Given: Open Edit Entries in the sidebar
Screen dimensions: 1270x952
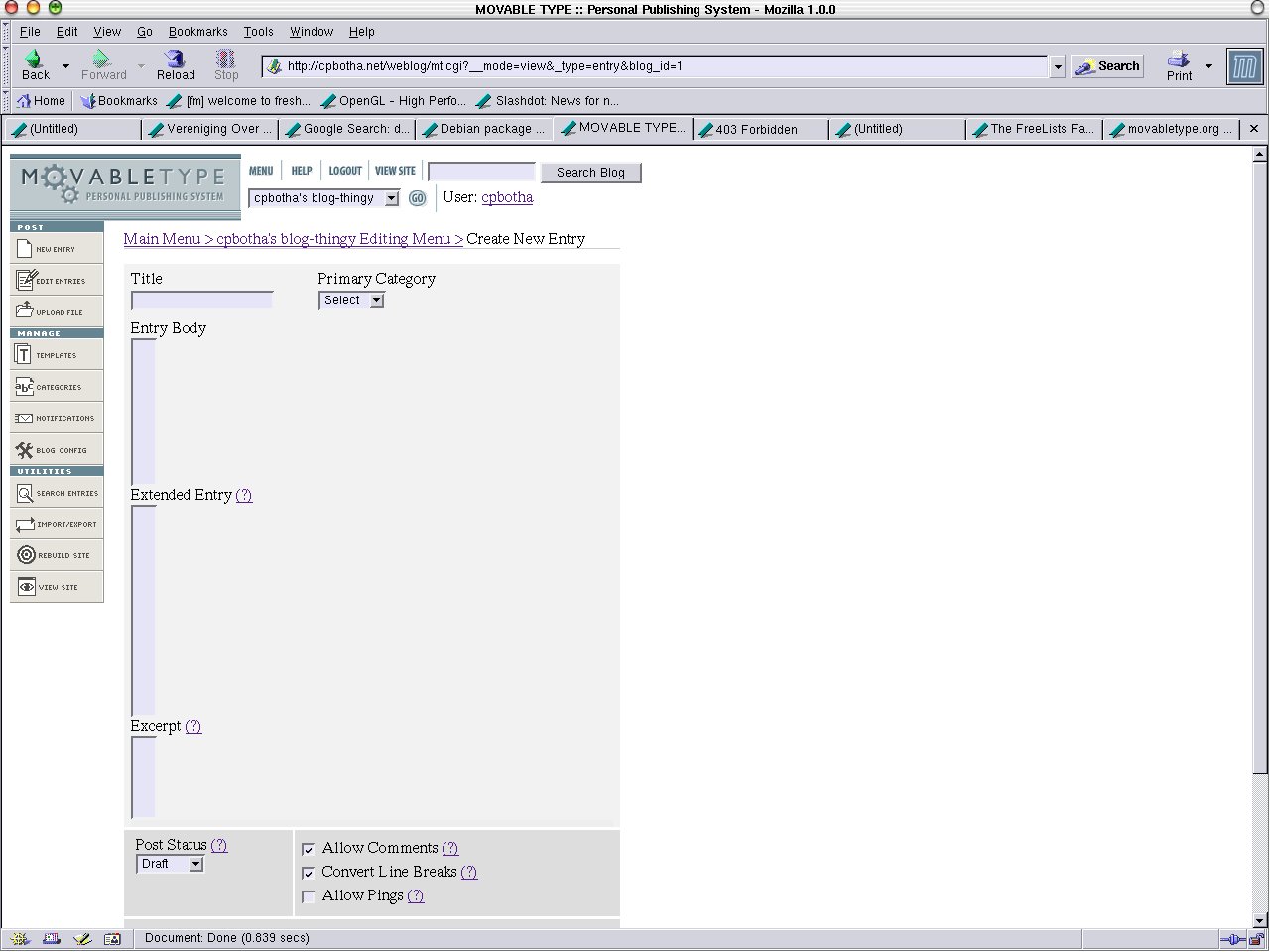Looking at the screenshot, I should (x=57, y=281).
